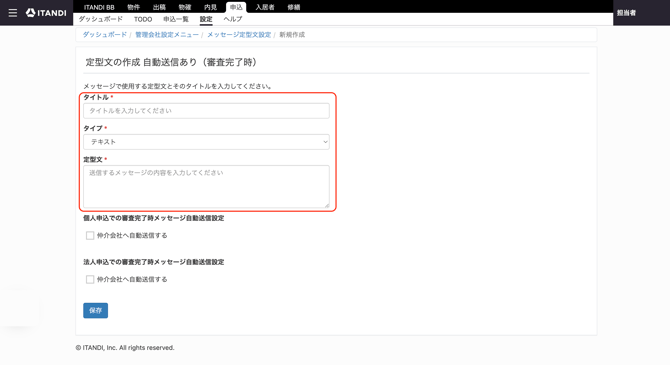Click the 担当者 user menu
Screen dimensions: 670x365
(626, 13)
